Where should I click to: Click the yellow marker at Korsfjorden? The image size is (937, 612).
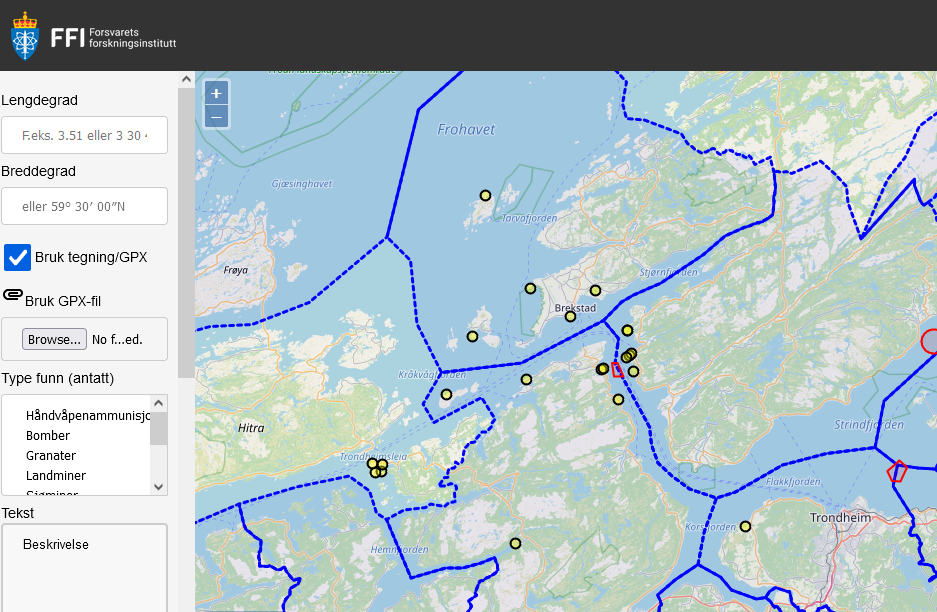(745, 526)
